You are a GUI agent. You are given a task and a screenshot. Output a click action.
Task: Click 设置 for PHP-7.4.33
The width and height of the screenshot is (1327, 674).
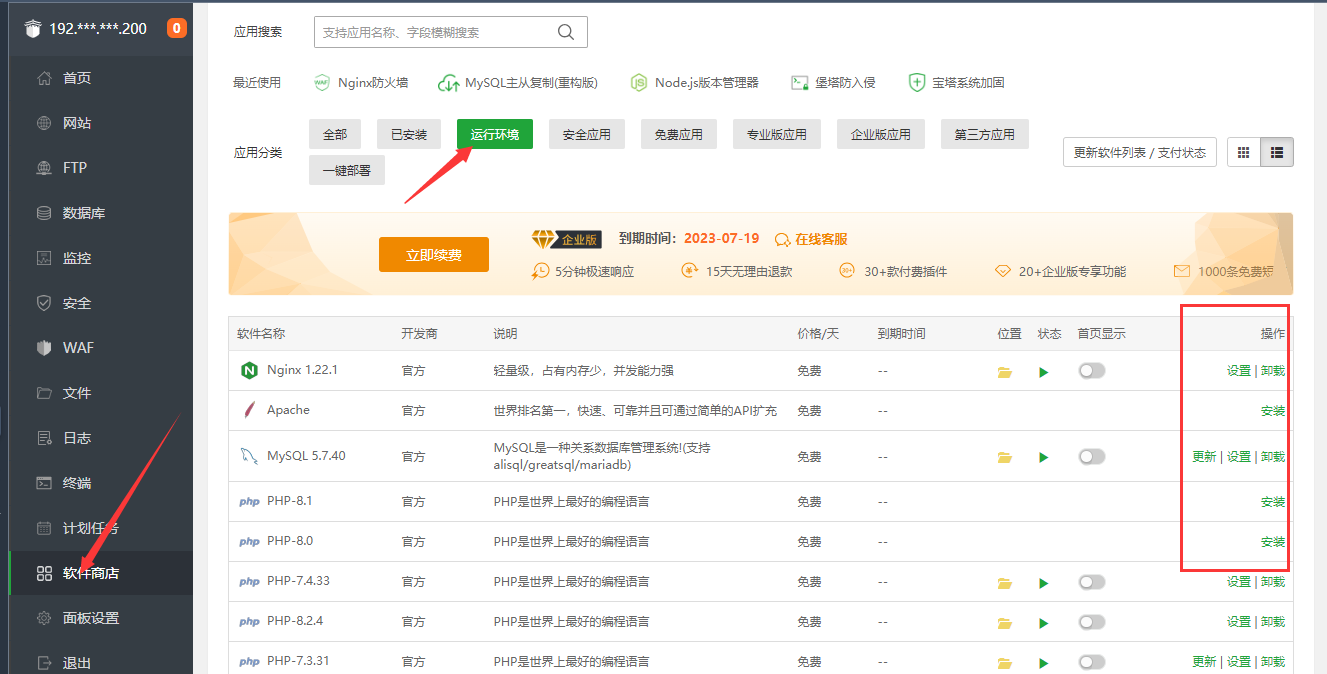1239,582
